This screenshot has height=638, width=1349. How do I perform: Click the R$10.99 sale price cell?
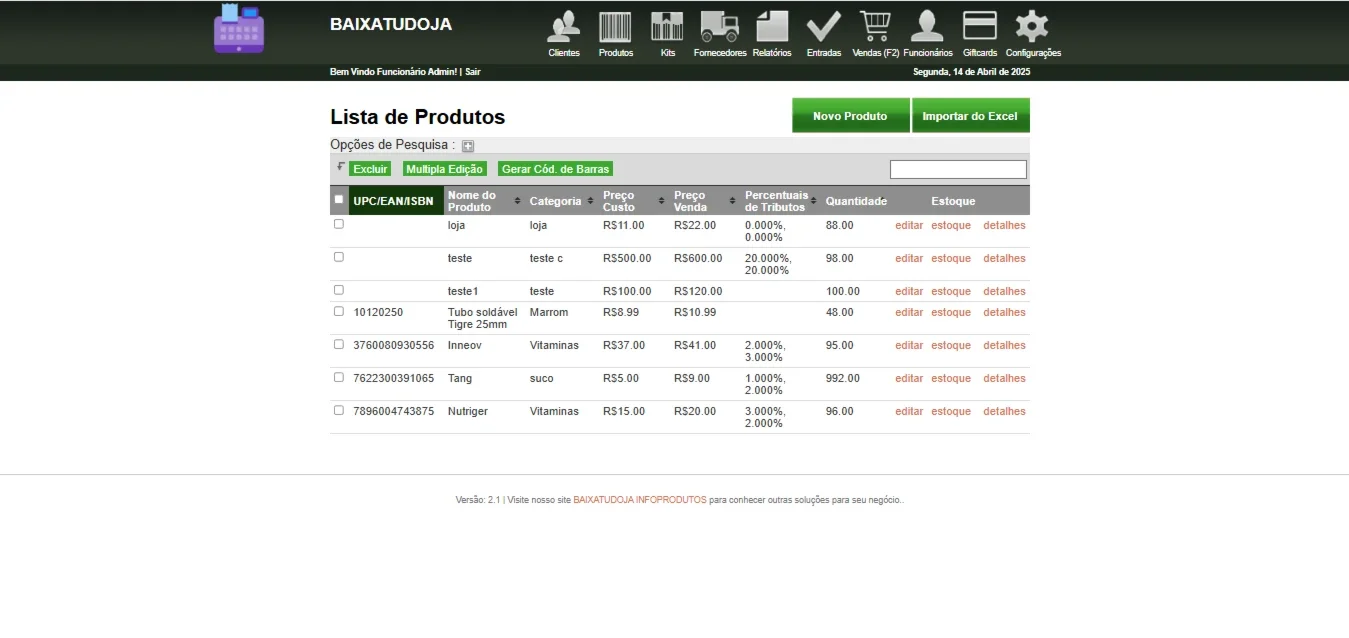695,312
